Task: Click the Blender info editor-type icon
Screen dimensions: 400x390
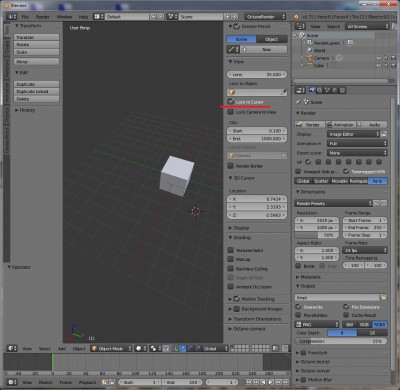Action: pos(11,16)
